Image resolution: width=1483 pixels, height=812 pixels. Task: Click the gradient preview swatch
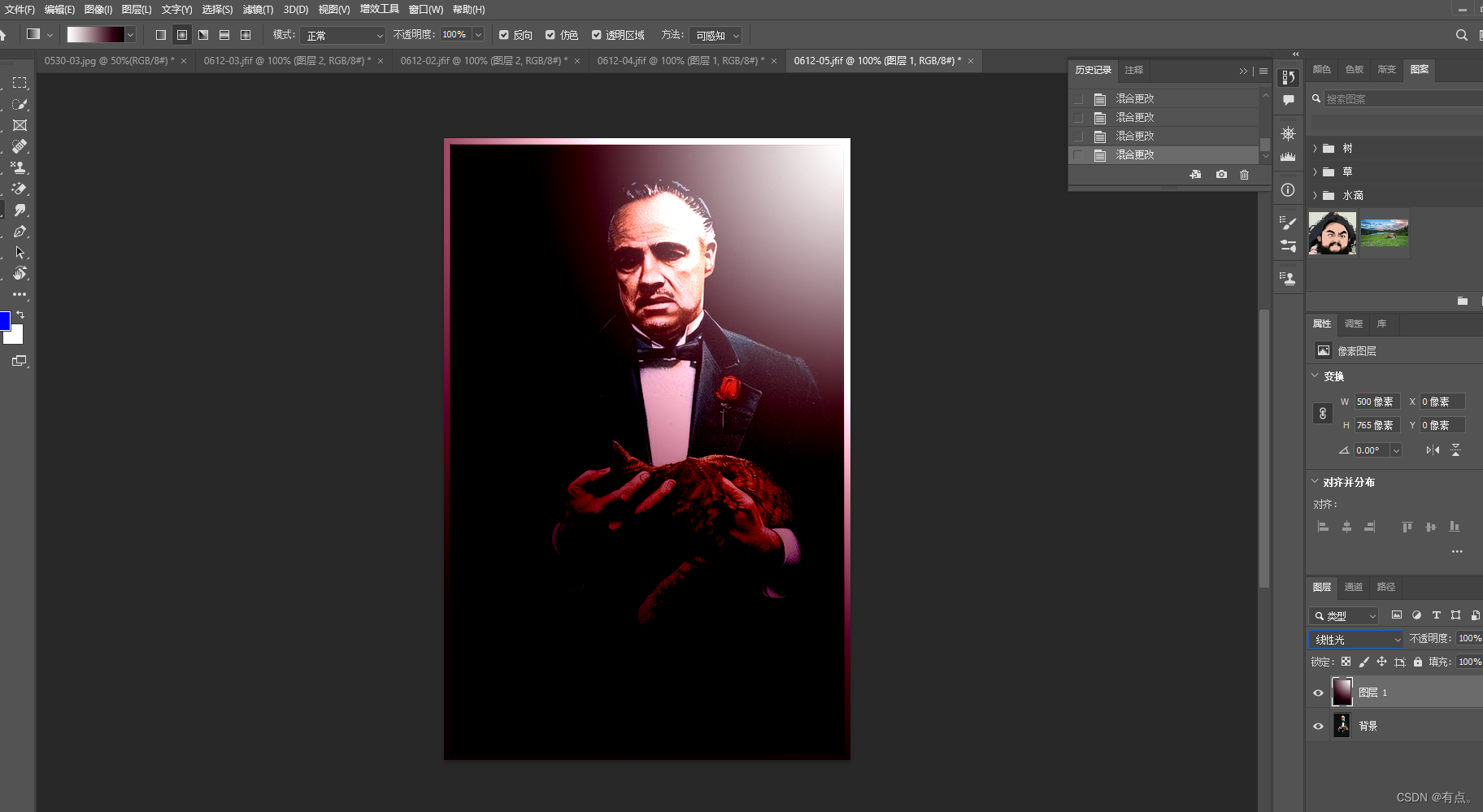coord(95,35)
